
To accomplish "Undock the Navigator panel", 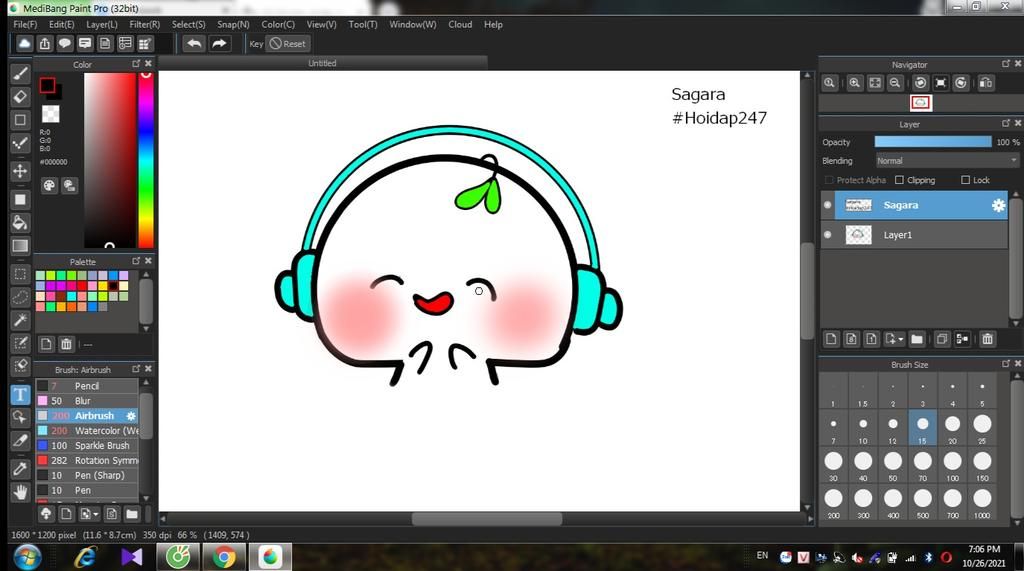I will 1006,63.
